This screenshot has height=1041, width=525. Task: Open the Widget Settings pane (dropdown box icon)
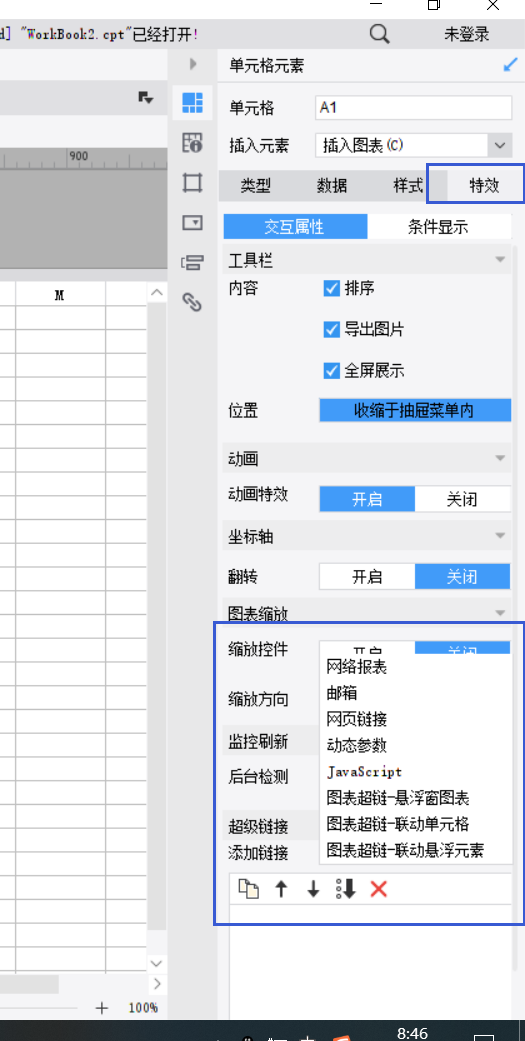(192, 222)
